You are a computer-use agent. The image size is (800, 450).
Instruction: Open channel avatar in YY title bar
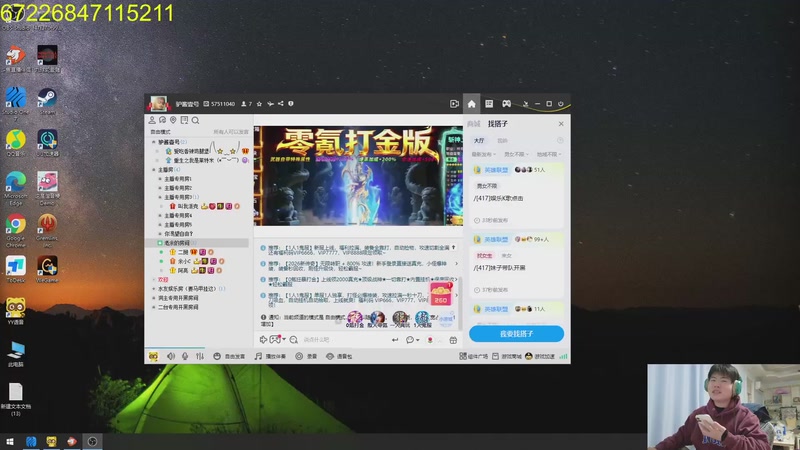click(158, 104)
